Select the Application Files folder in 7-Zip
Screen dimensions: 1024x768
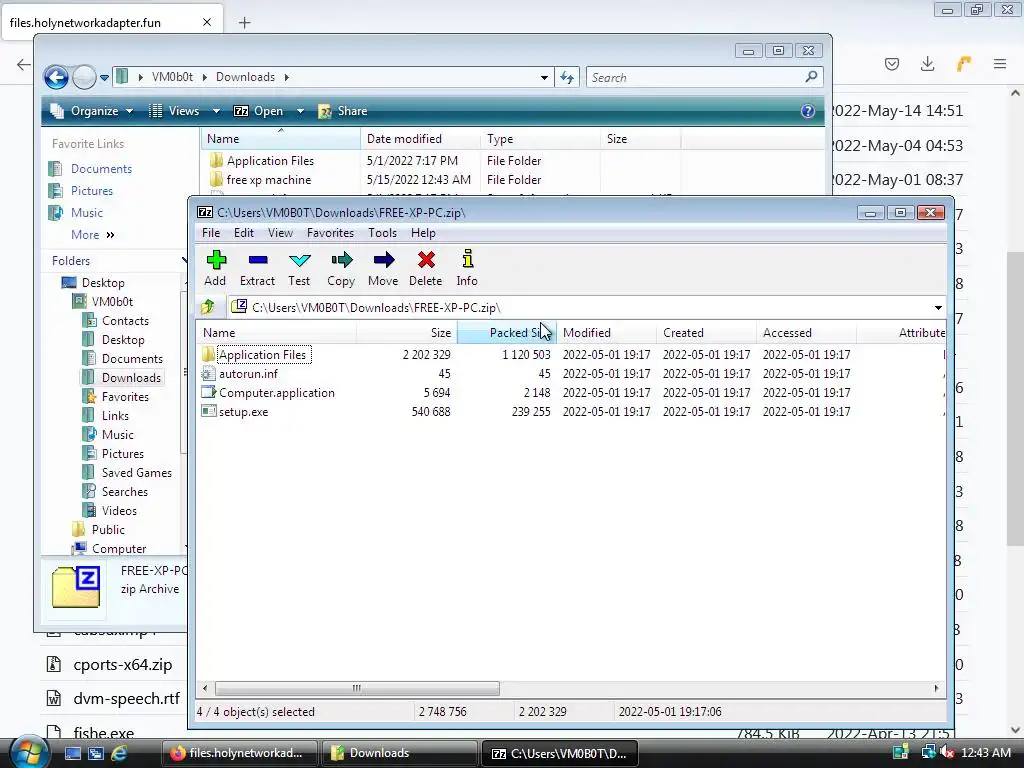[263, 355]
